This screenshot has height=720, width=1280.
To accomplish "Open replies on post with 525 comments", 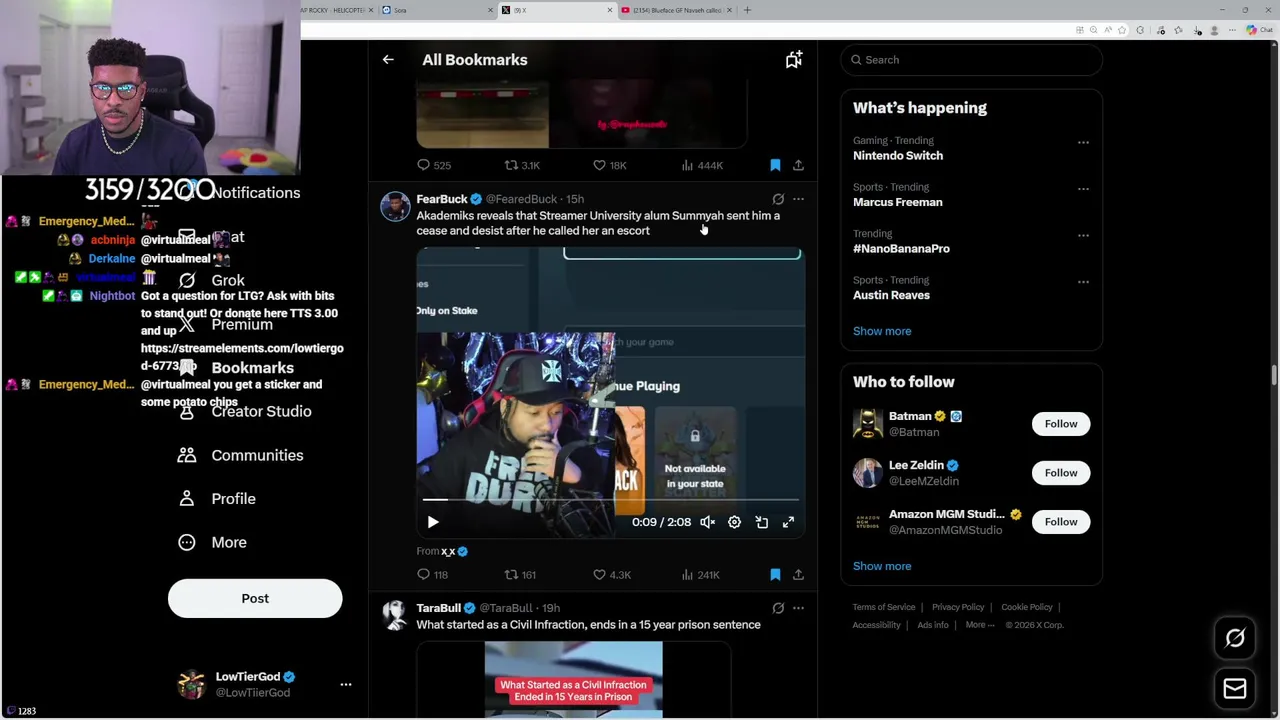I will pyautogui.click(x=434, y=165).
